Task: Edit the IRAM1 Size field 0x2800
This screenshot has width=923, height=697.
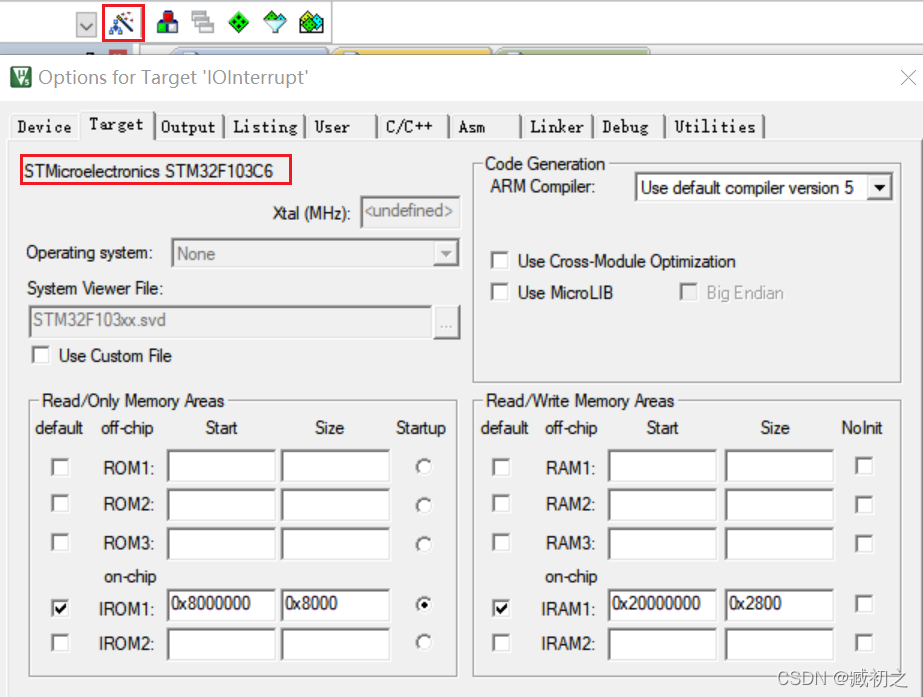Action: [779, 605]
